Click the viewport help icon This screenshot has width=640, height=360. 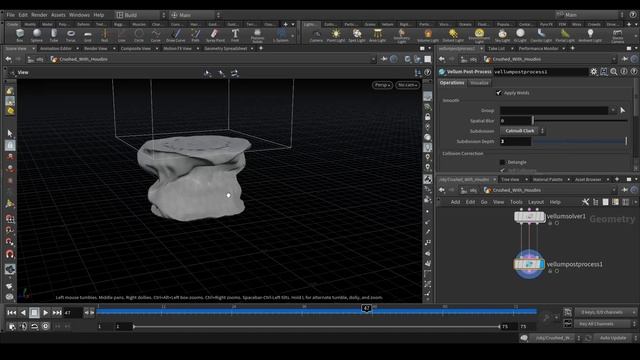pyautogui.click(x=427, y=72)
